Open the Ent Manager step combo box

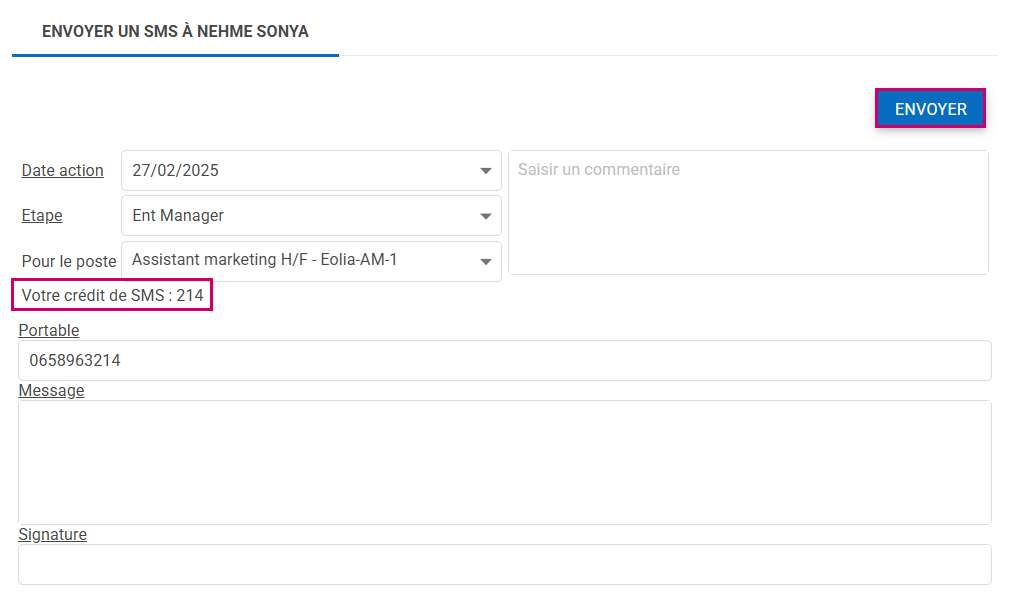(300, 216)
